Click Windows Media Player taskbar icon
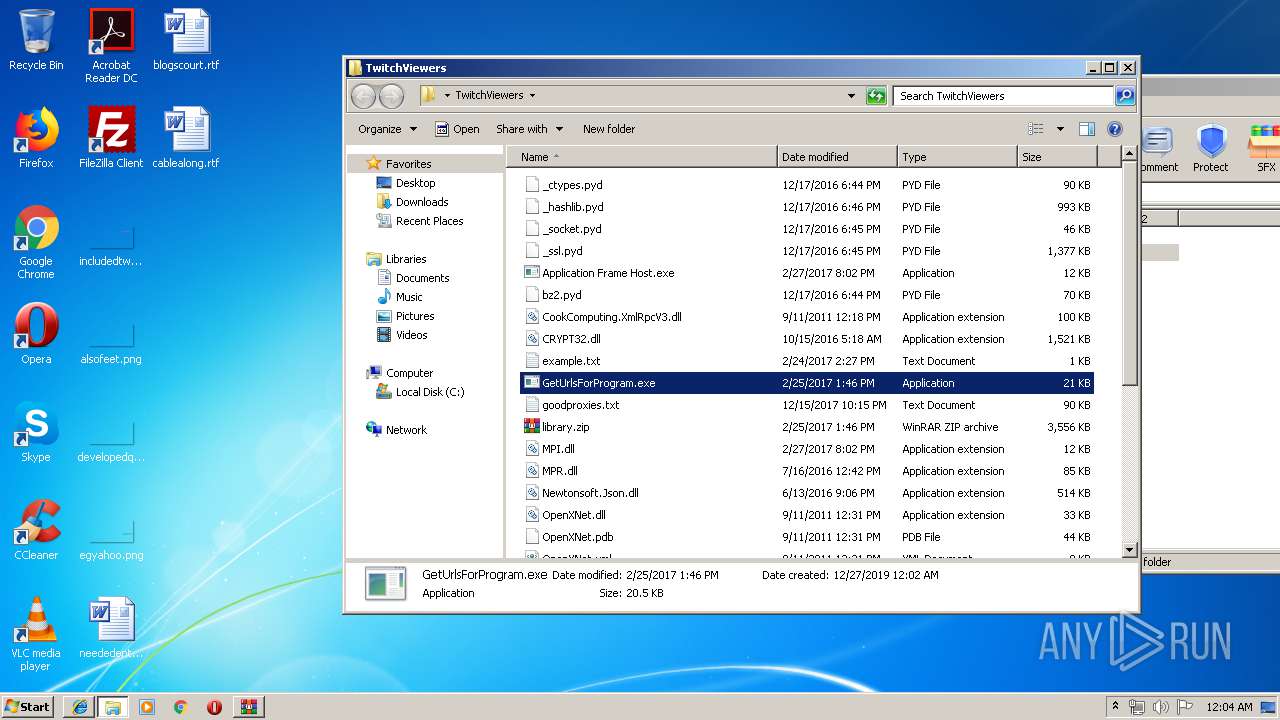The image size is (1280, 720). click(147, 707)
